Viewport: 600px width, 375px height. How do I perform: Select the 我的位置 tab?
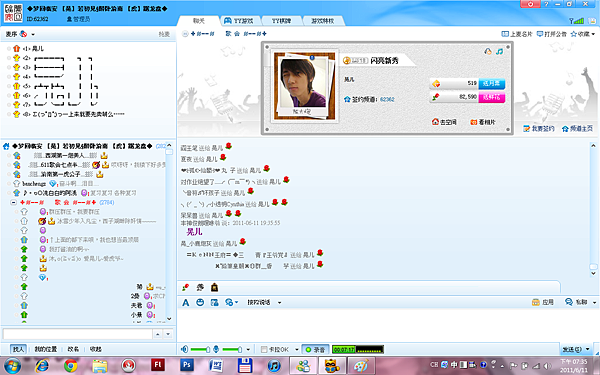pos(46,349)
